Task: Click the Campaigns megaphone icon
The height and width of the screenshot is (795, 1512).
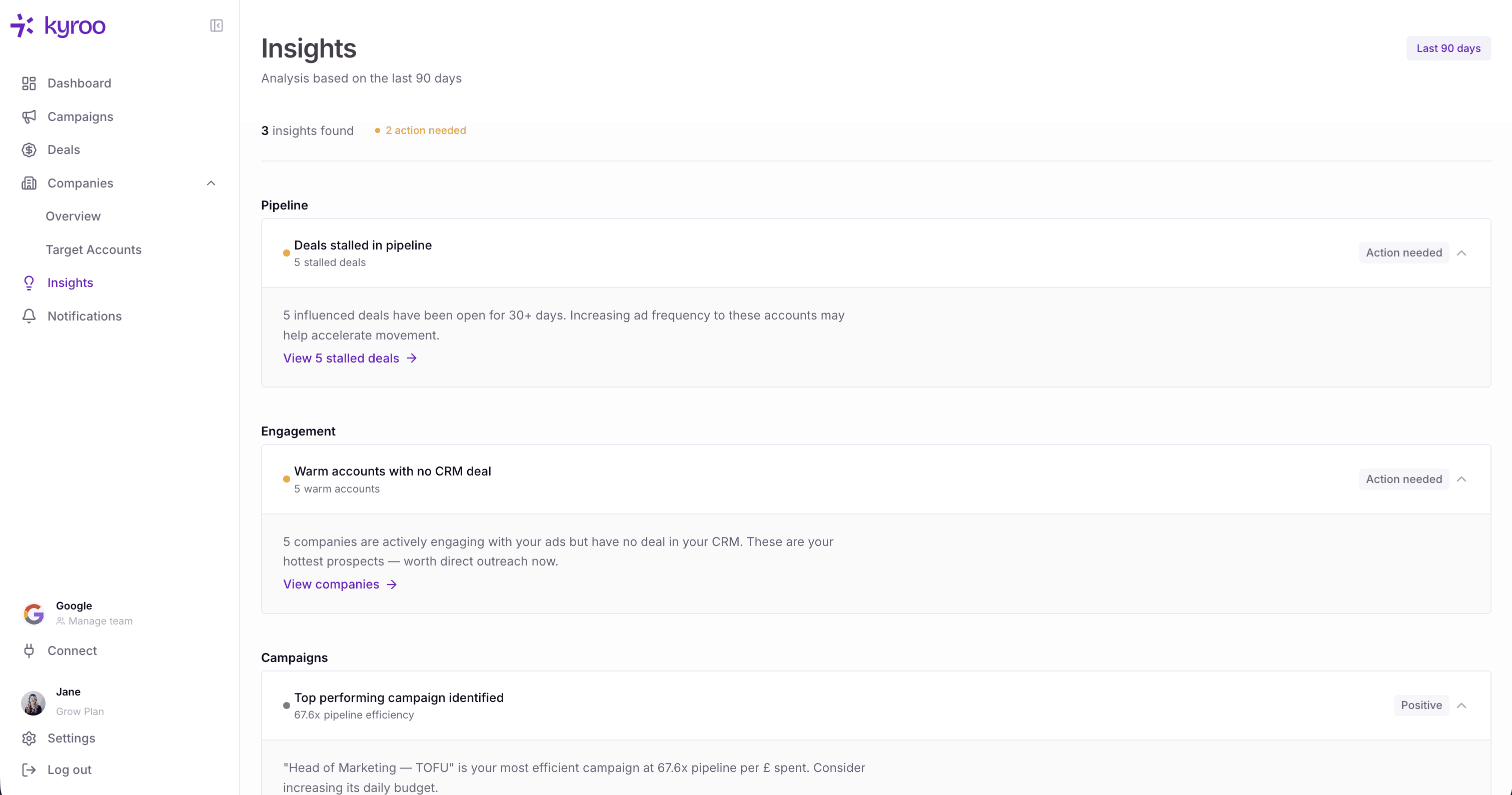Action: [x=29, y=117]
